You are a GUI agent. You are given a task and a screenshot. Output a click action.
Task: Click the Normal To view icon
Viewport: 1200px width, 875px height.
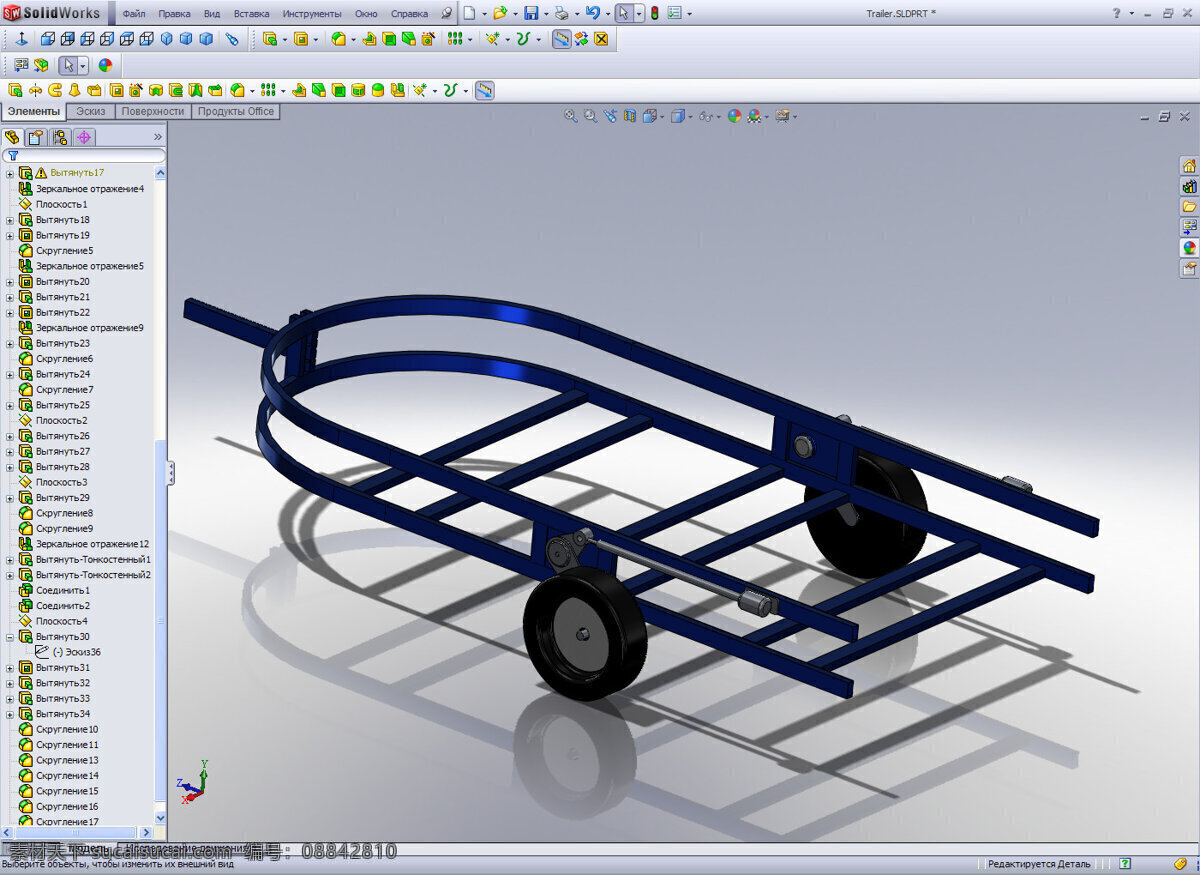tap(21, 39)
